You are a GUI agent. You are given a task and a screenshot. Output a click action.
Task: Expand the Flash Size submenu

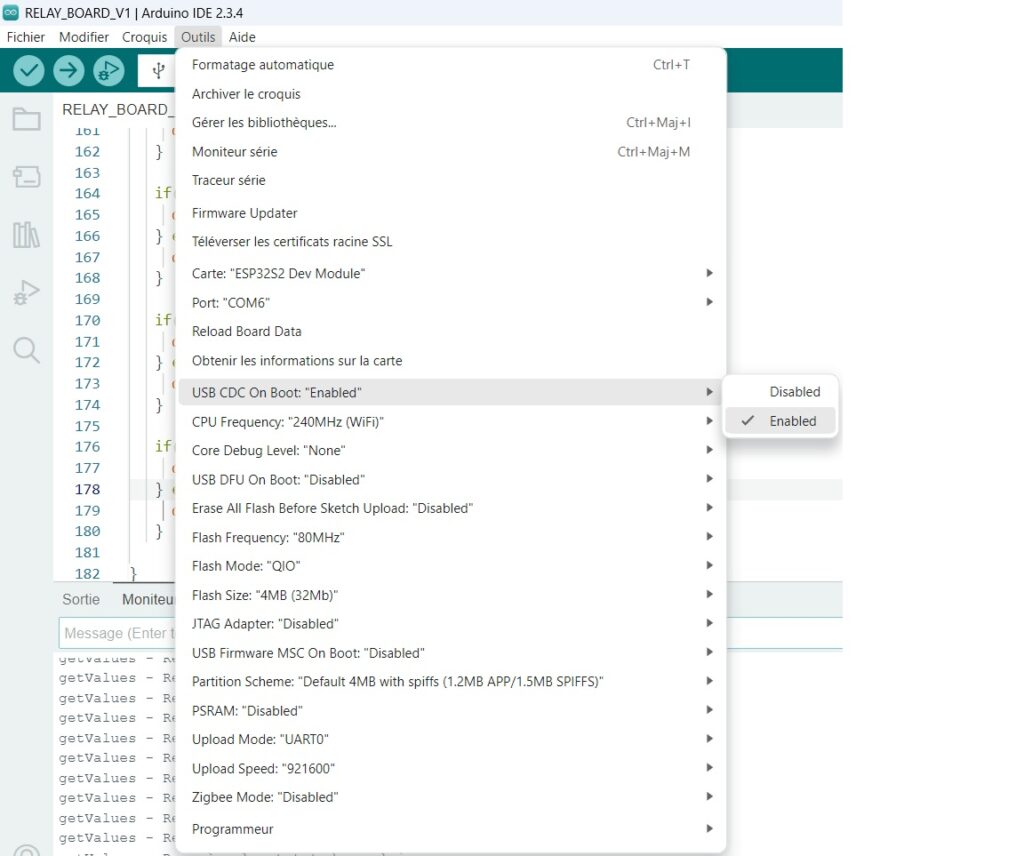tap(450, 595)
